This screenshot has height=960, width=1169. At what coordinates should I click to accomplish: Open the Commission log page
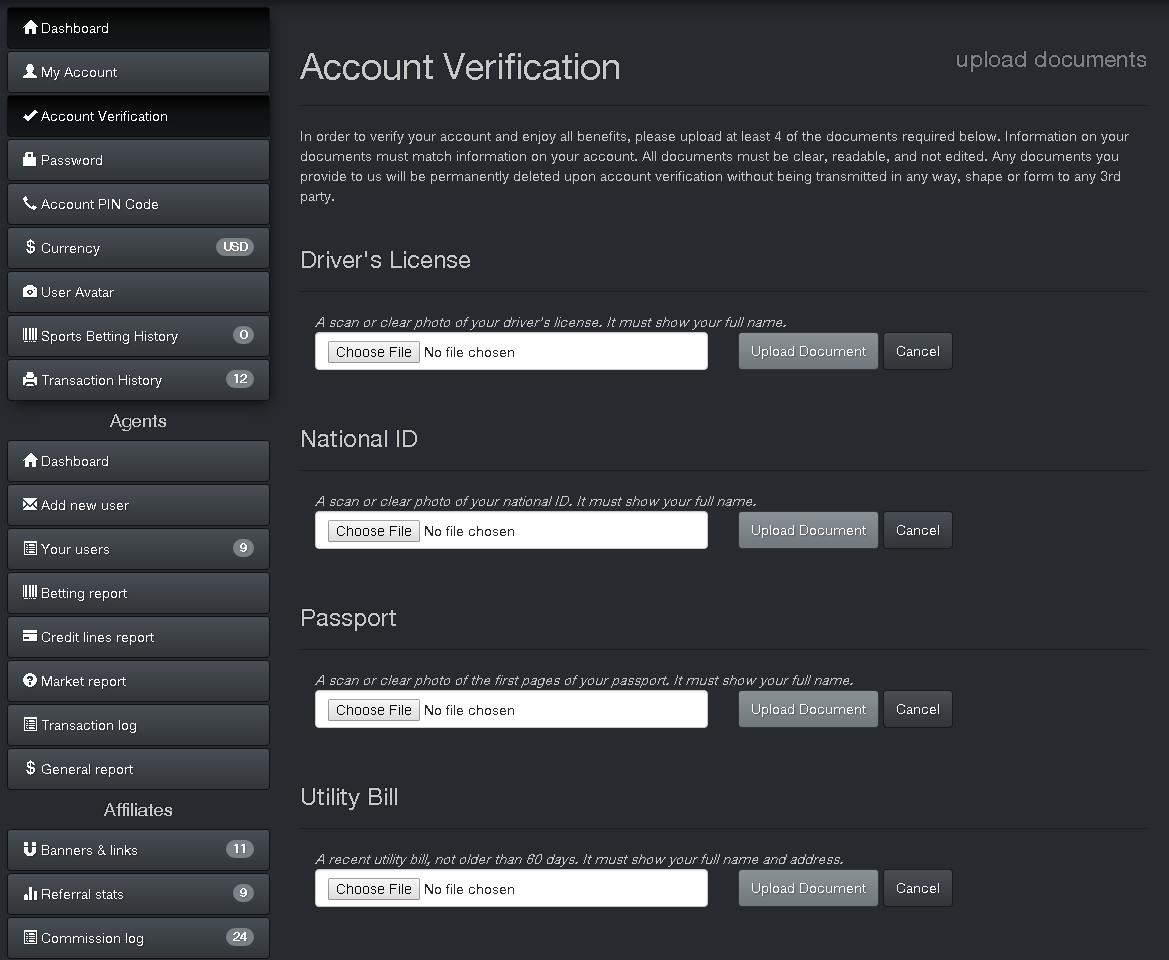point(138,938)
